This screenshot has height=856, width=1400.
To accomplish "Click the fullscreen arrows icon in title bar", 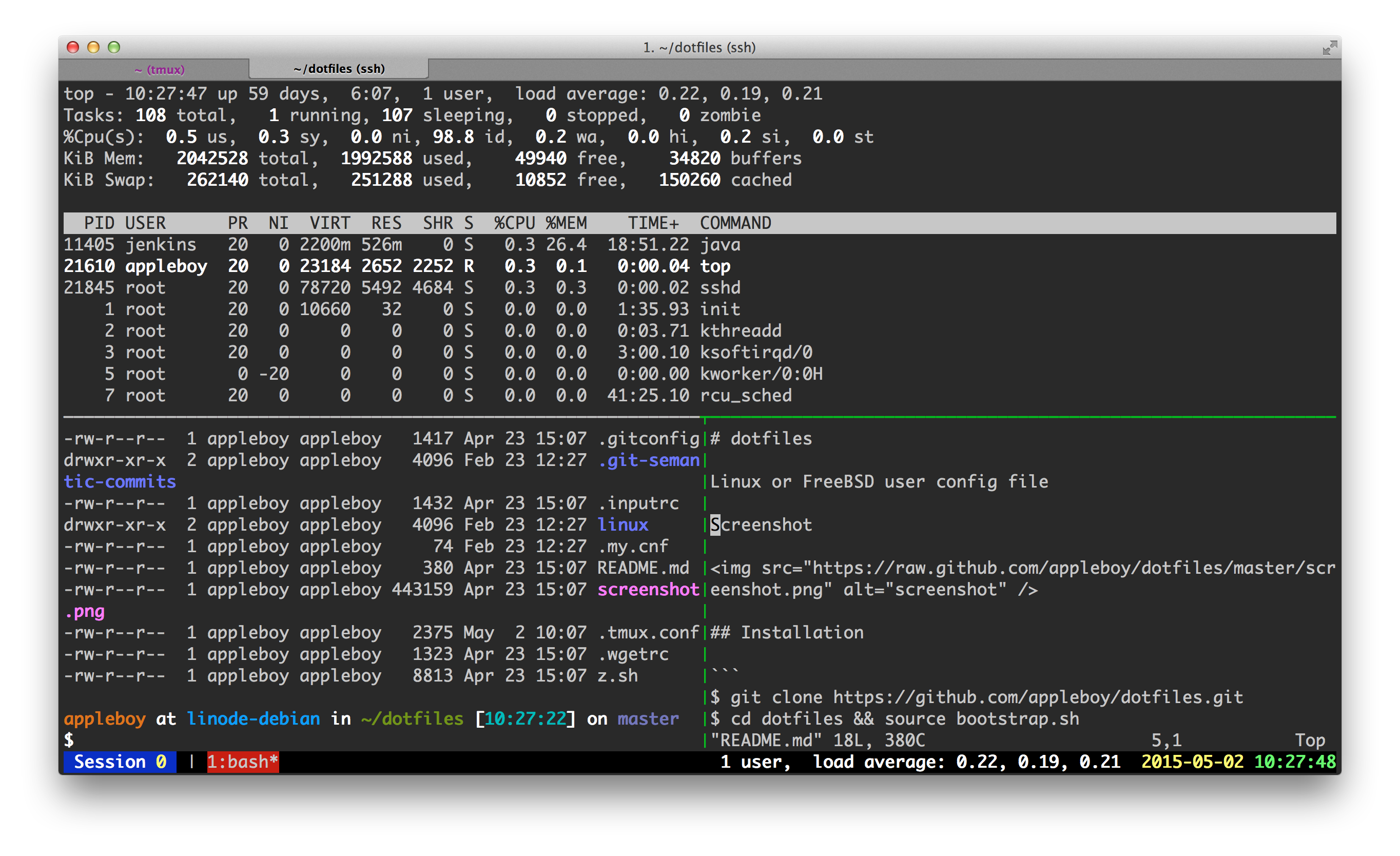I will click(x=1329, y=48).
